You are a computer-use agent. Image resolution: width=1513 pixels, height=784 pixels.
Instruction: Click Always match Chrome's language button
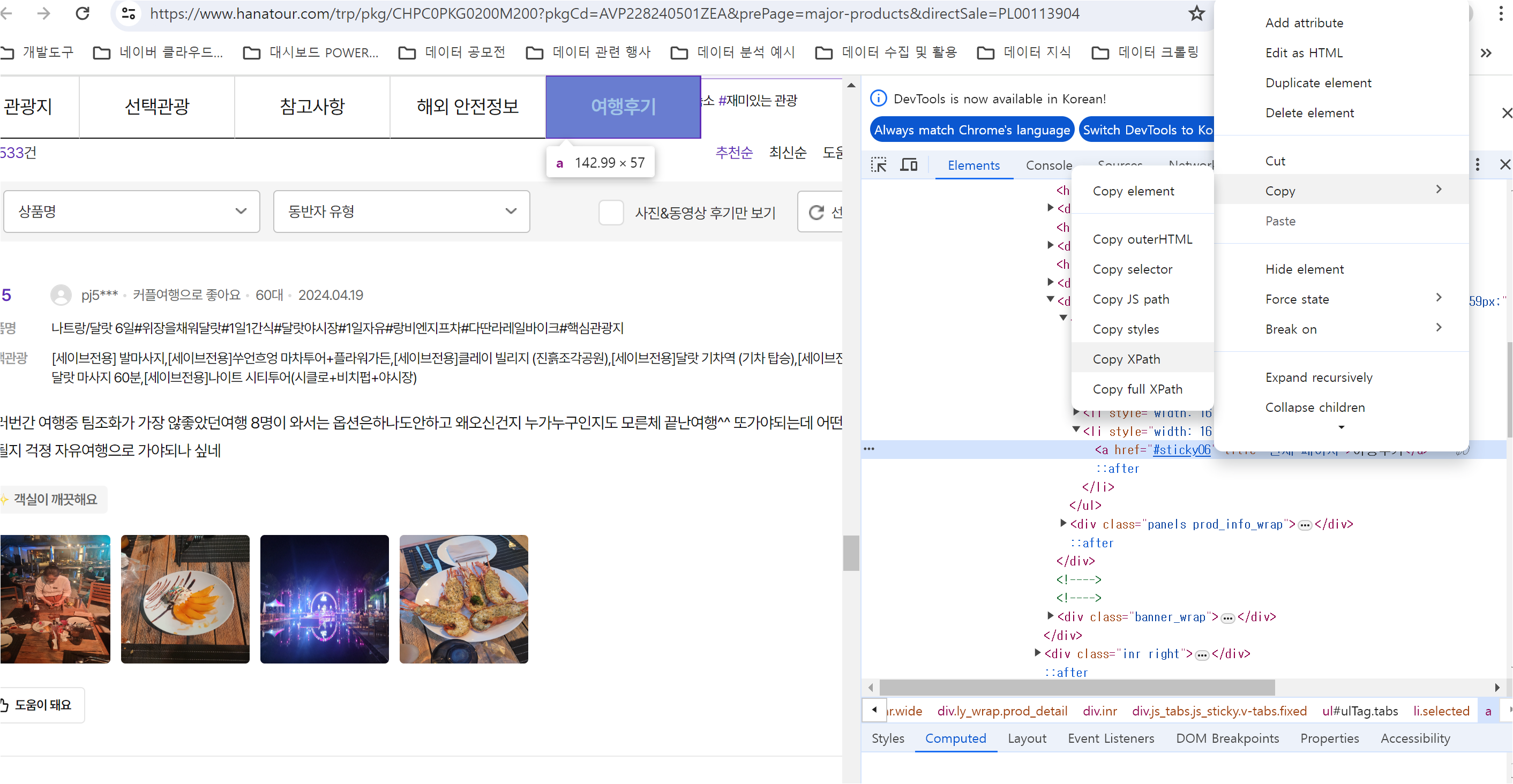click(x=971, y=130)
